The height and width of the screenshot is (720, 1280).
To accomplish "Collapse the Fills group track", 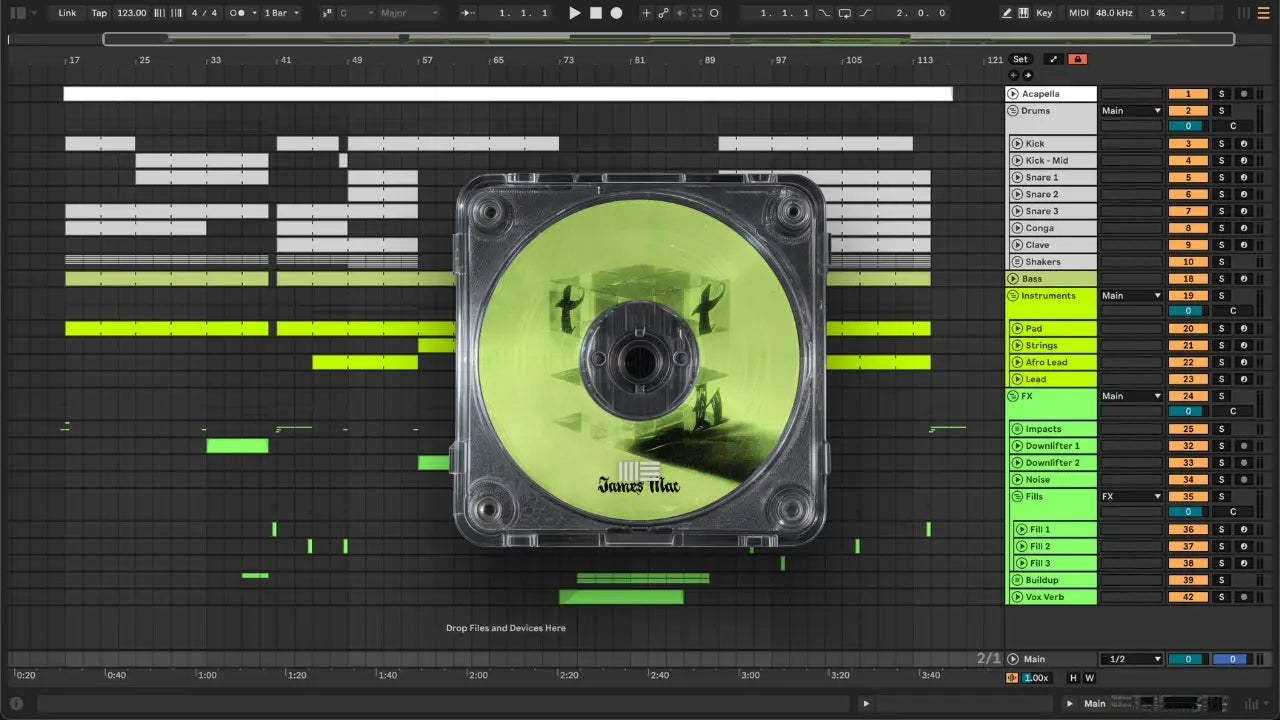I will pos(1017,497).
